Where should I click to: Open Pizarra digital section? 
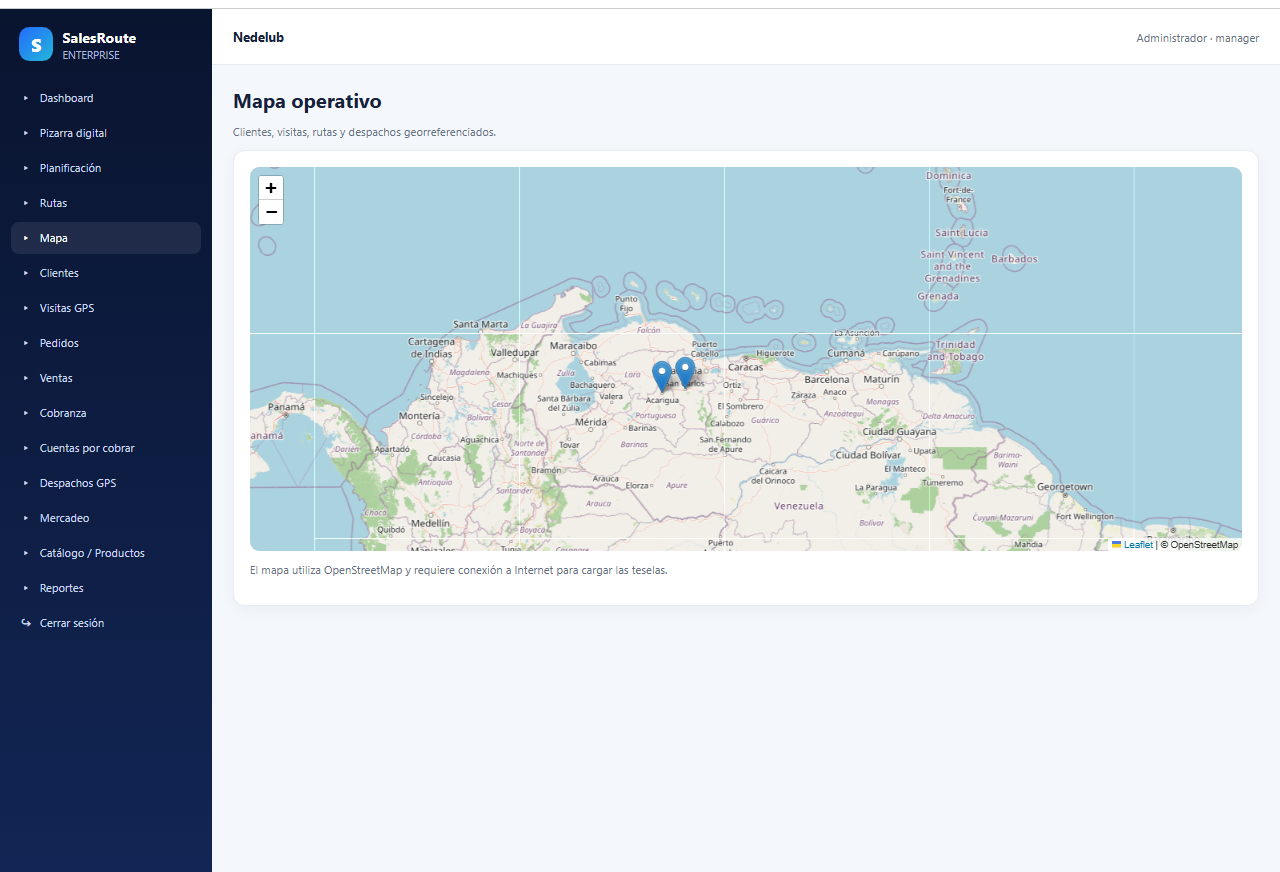coord(106,133)
